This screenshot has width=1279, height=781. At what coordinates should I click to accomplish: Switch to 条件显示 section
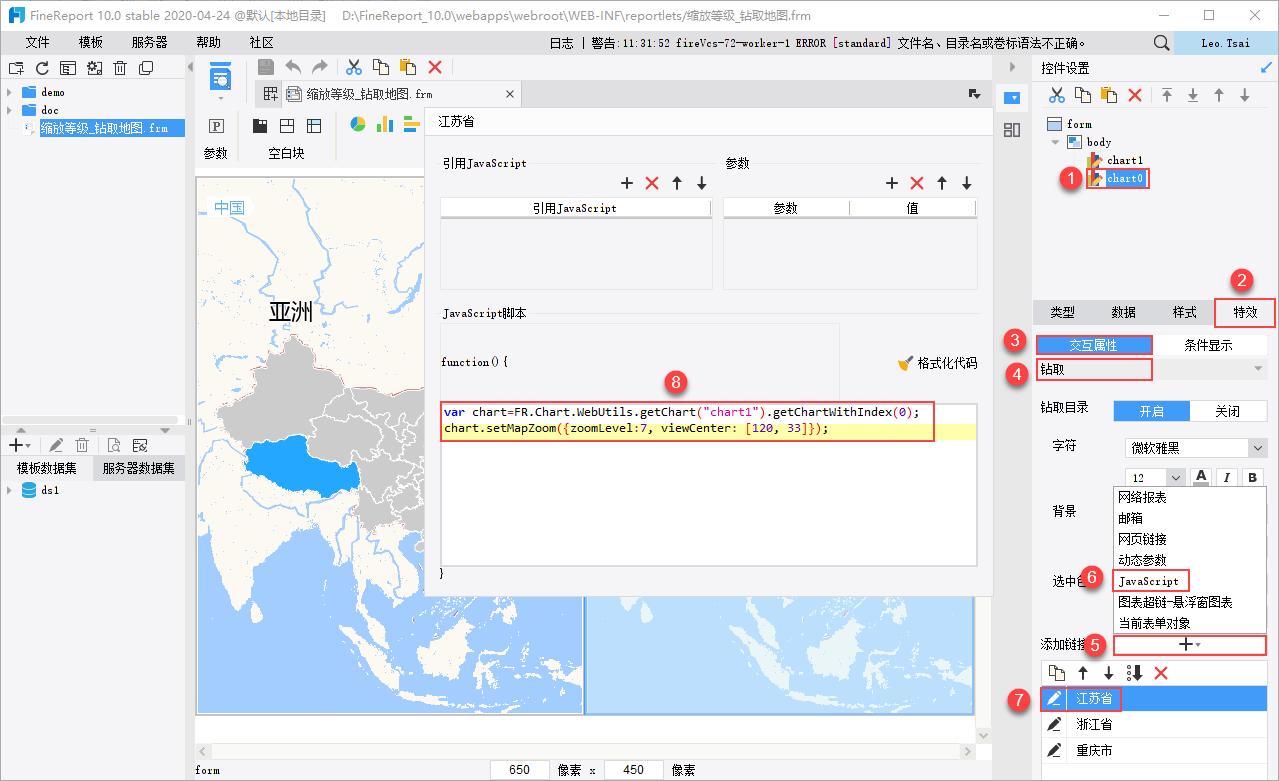coord(1209,345)
